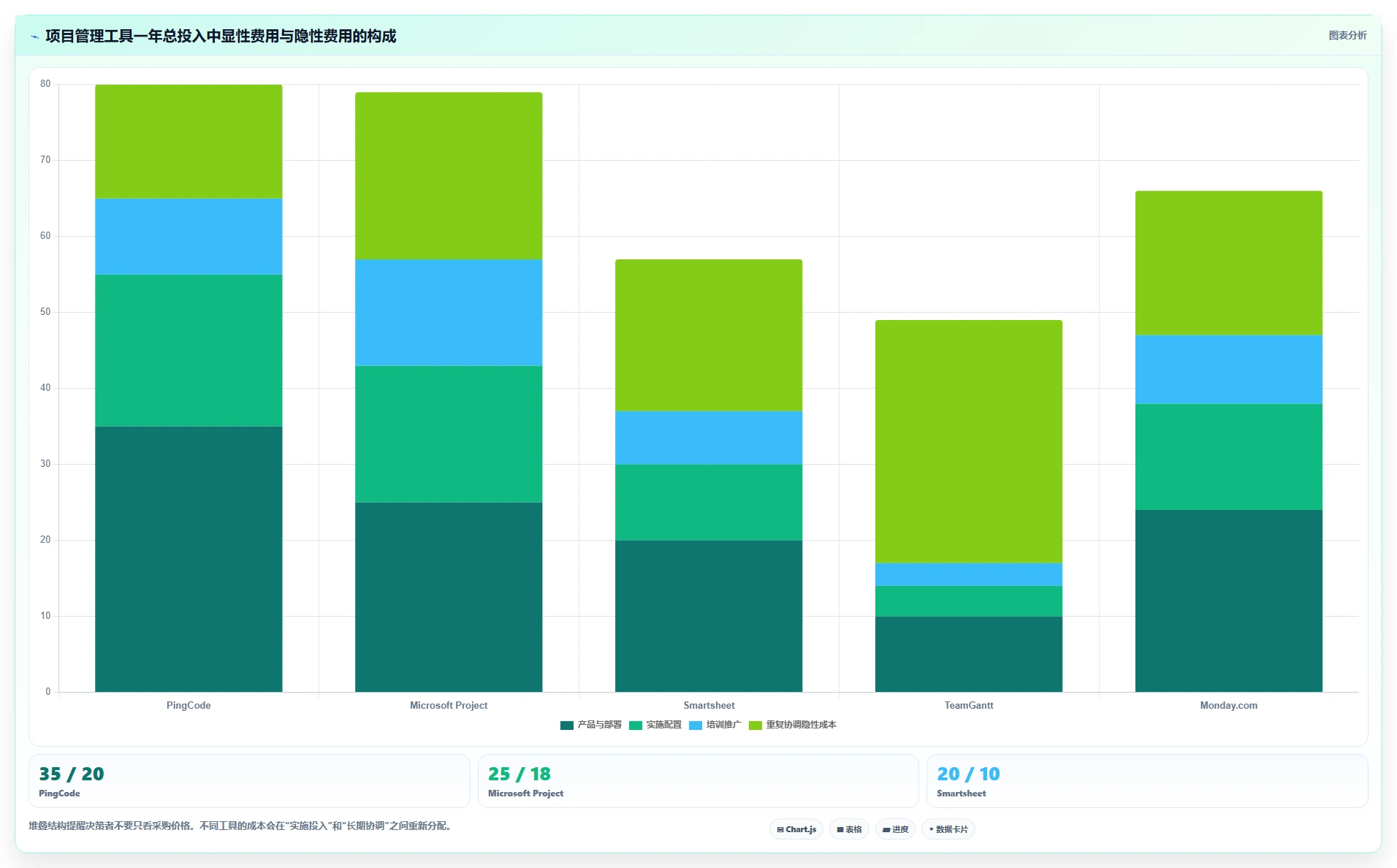Click the y-axis tick value 50

(x=45, y=312)
